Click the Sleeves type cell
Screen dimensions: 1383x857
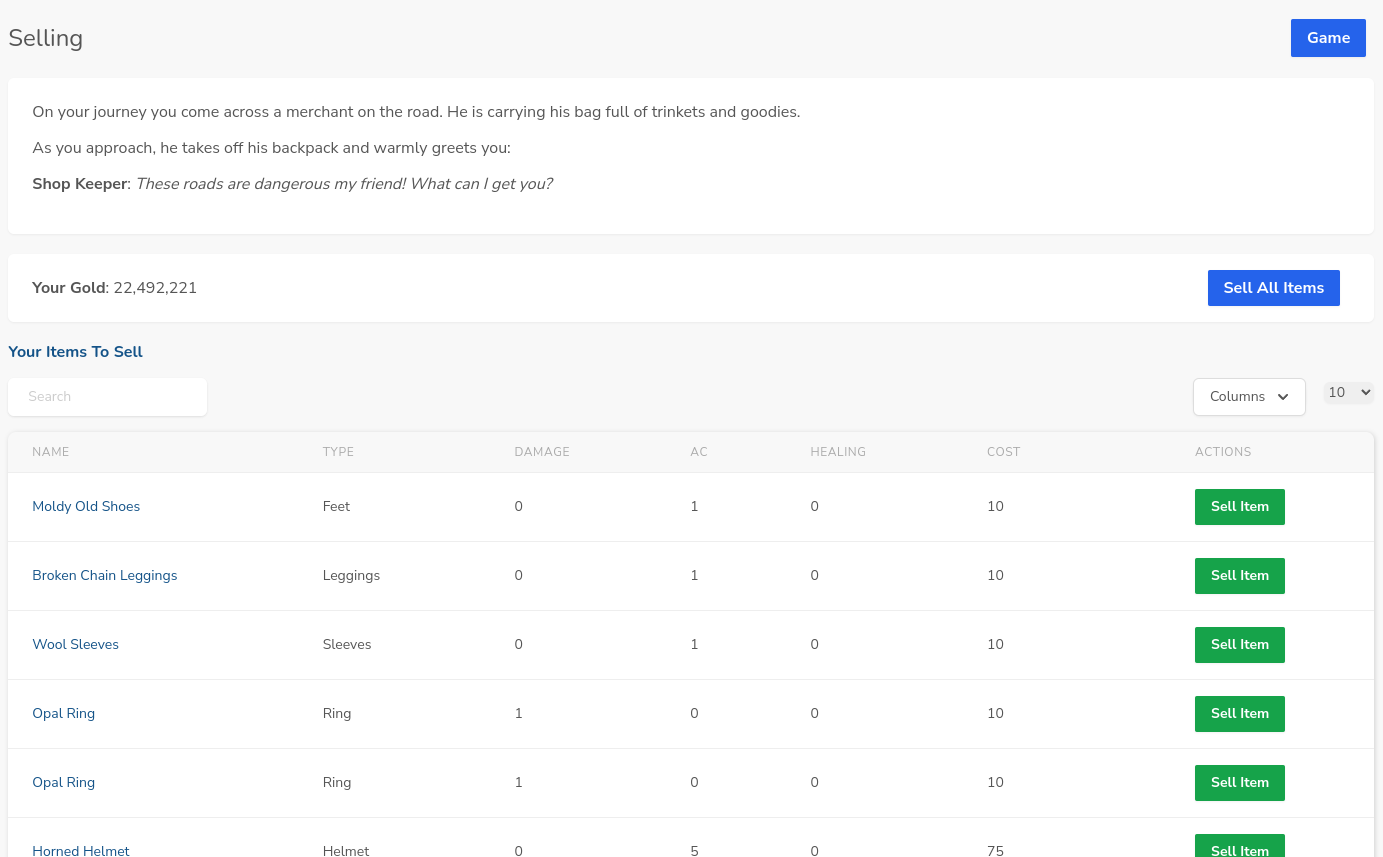click(x=347, y=645)
